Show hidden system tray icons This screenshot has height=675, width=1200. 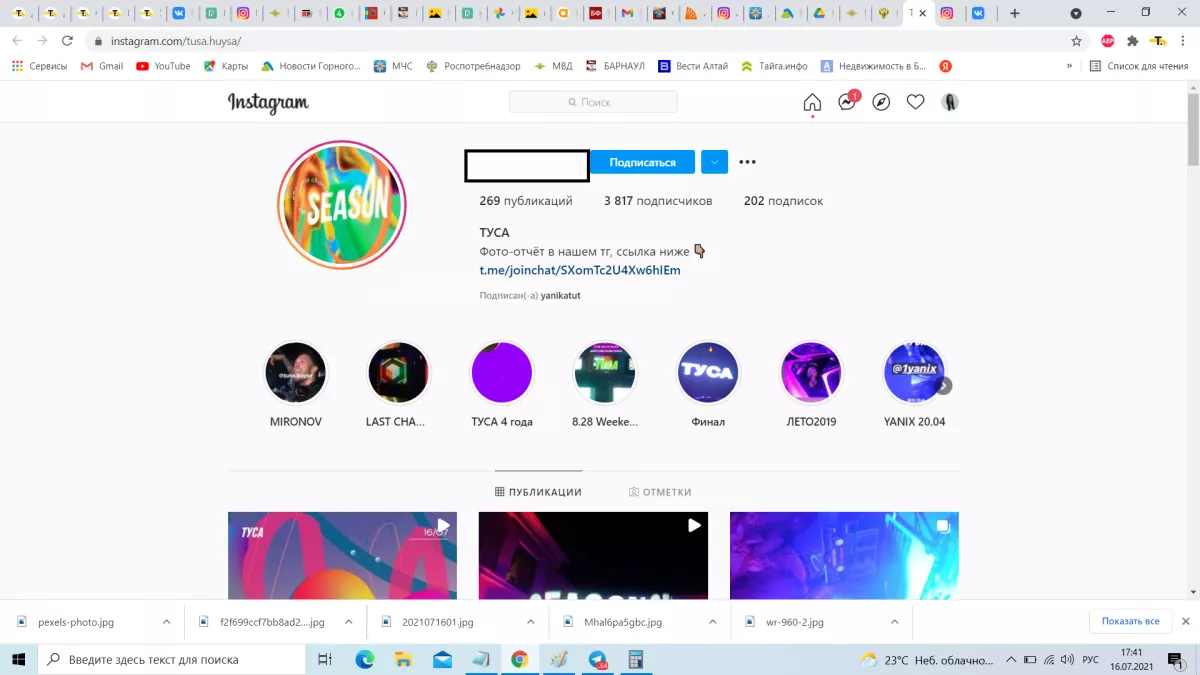click(1009, 660)
